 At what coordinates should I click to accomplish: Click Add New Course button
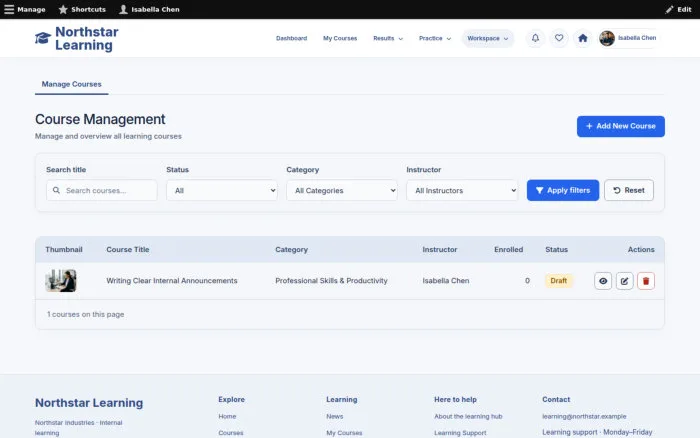coord(621,126)
